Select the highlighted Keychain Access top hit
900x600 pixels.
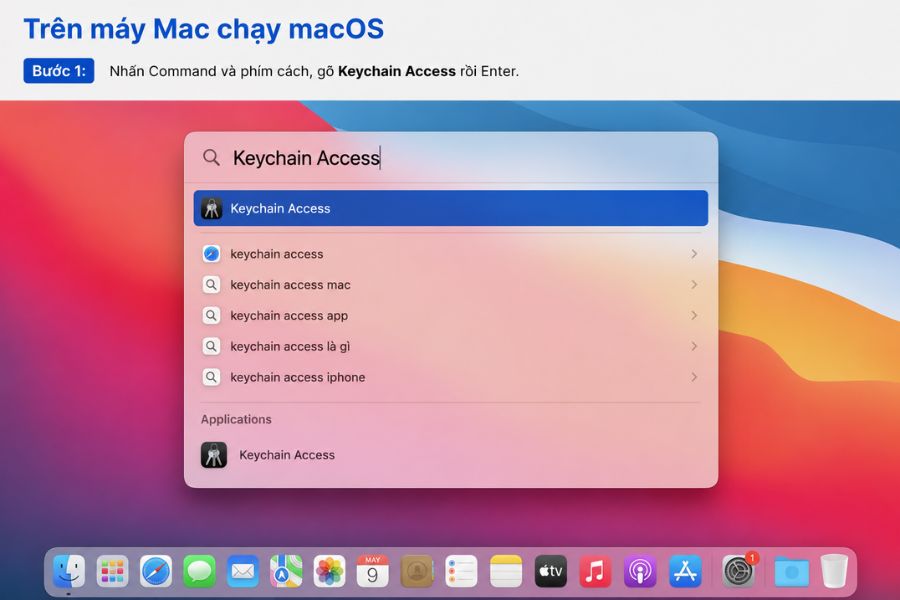pyautogui.click(x=451, y=208)
